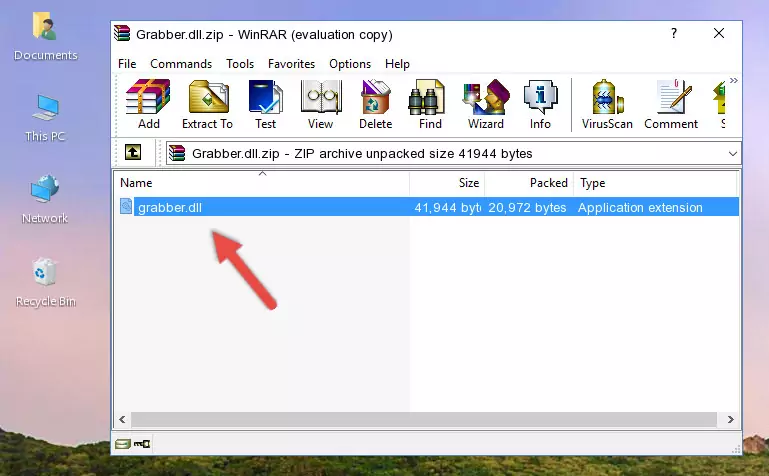Select the grabber.dll file name

point(170,207)
